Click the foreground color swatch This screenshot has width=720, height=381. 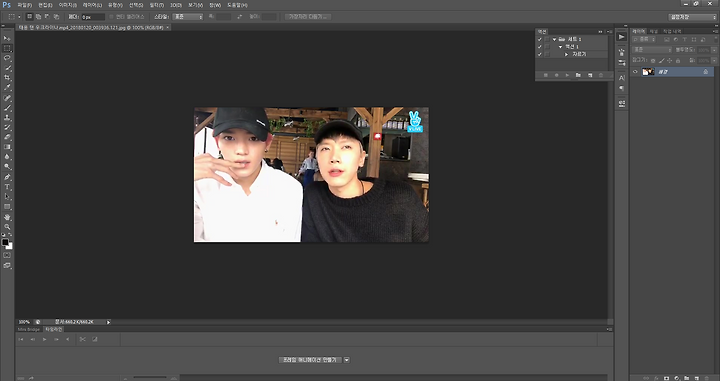(x=5, y=242)
